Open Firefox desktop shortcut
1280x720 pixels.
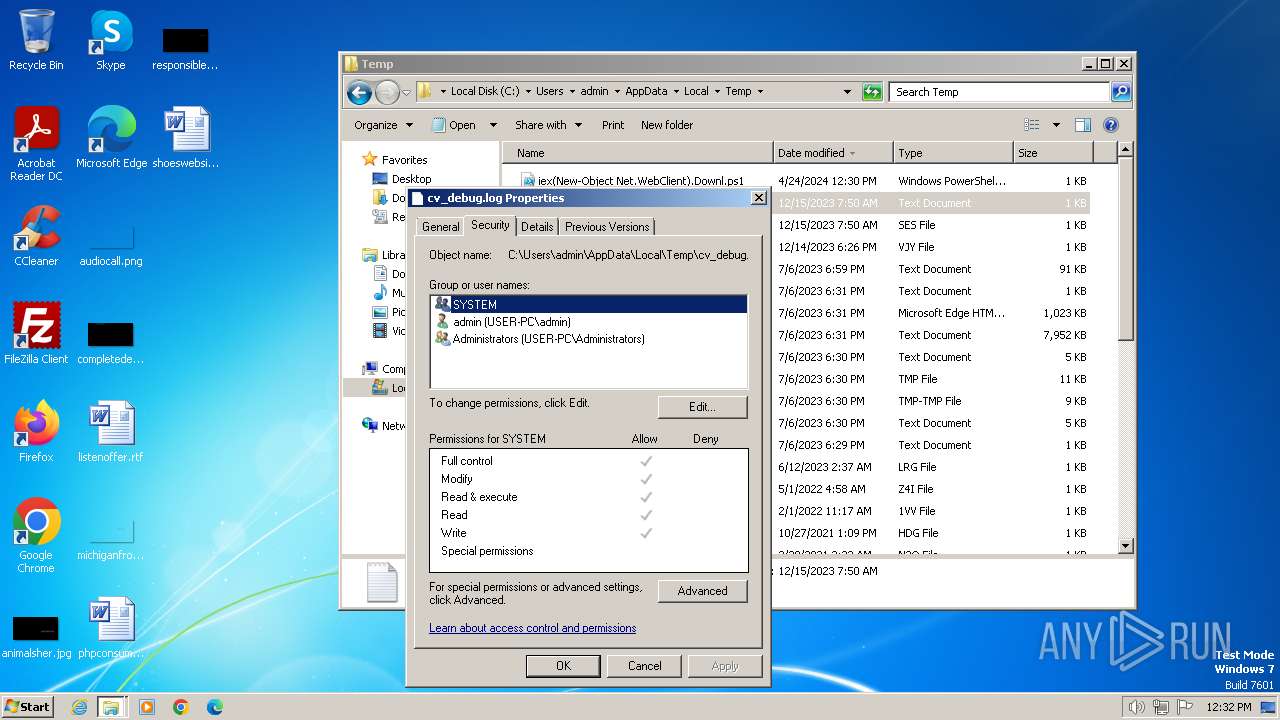coord(36,432)
